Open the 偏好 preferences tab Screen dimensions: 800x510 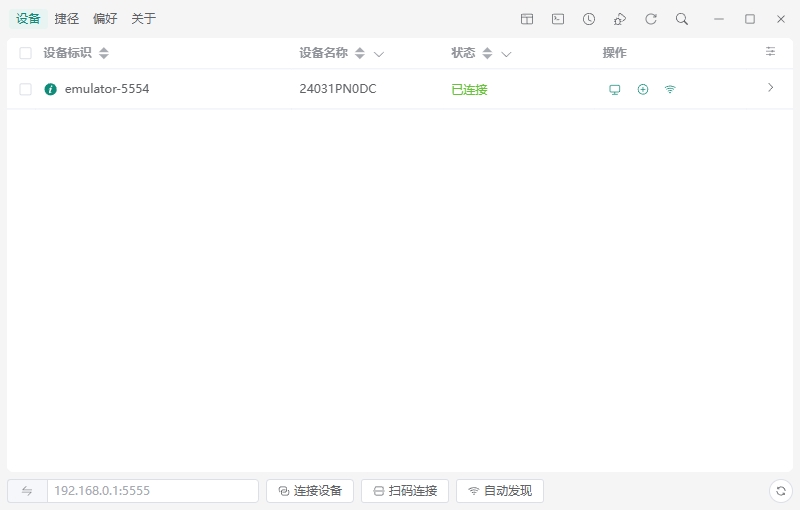point(105,19)
